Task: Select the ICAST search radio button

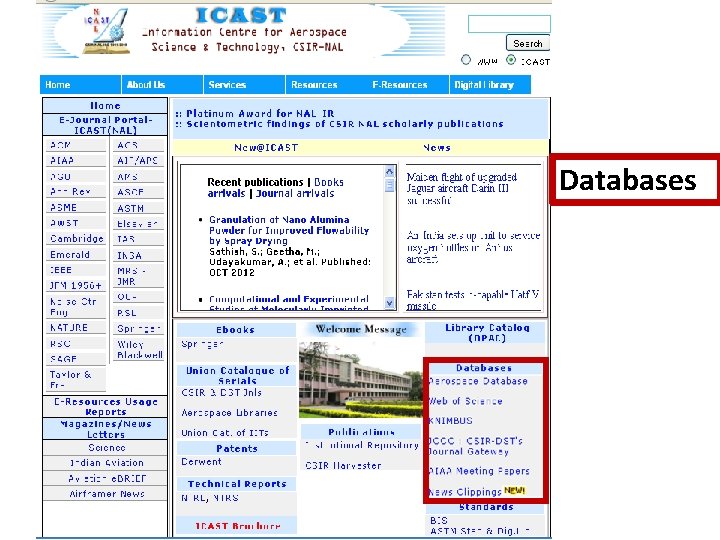Action: 511,60
